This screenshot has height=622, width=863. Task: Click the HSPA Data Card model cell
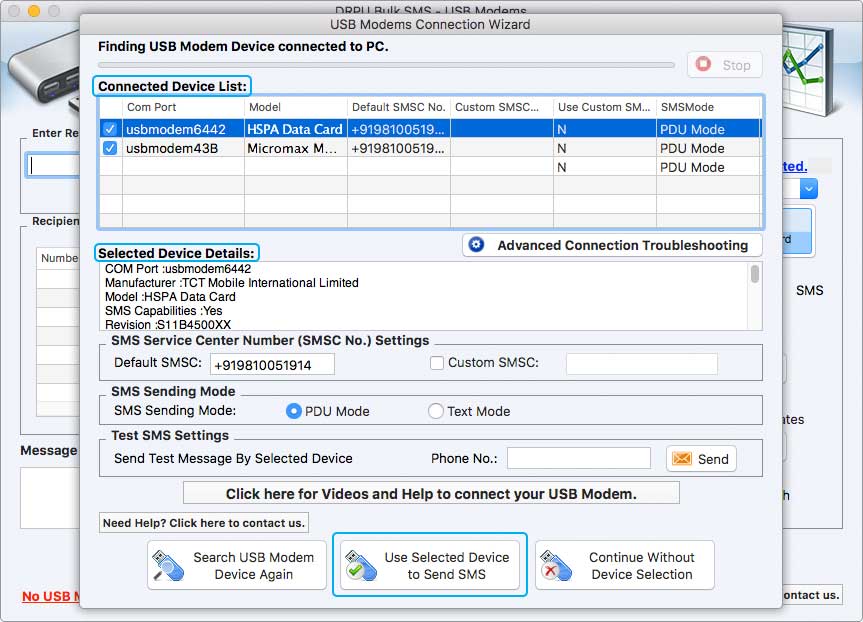coord(296,129)
